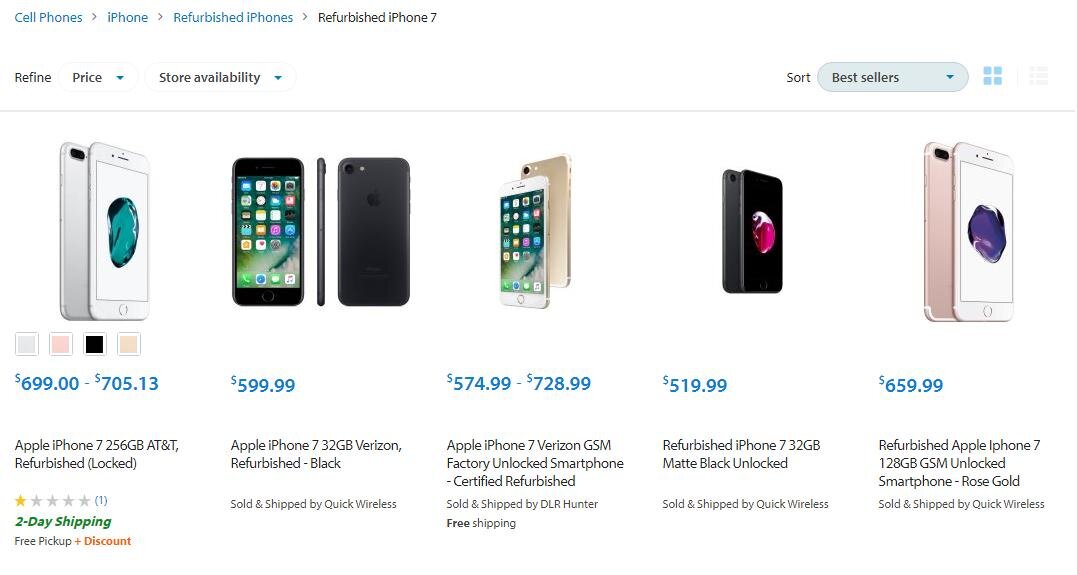Select the pink color swatch

60,344
